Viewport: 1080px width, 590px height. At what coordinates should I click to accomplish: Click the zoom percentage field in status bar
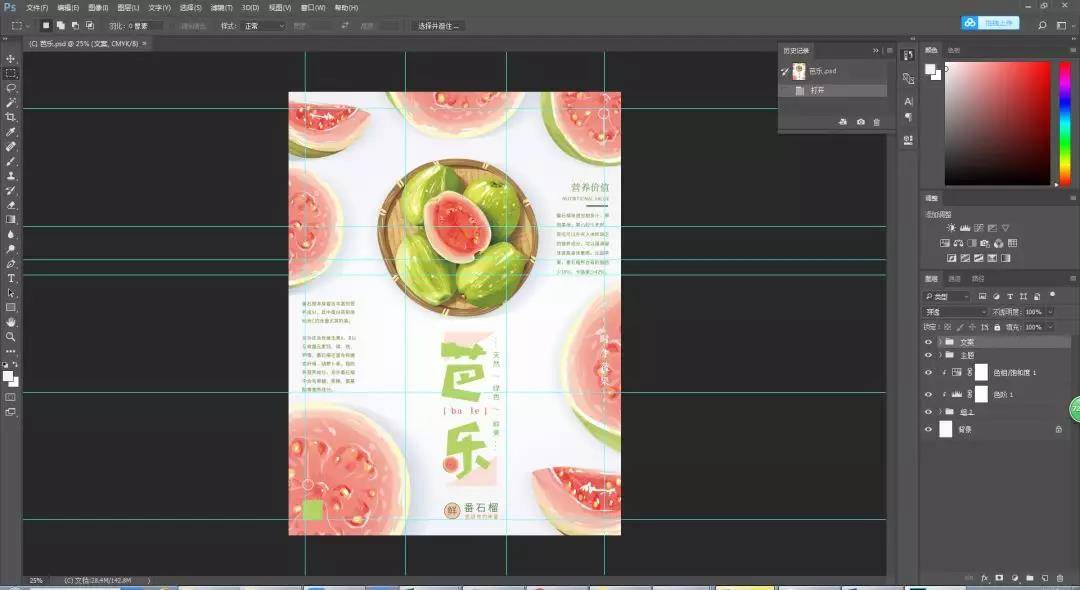click(37, 580)
